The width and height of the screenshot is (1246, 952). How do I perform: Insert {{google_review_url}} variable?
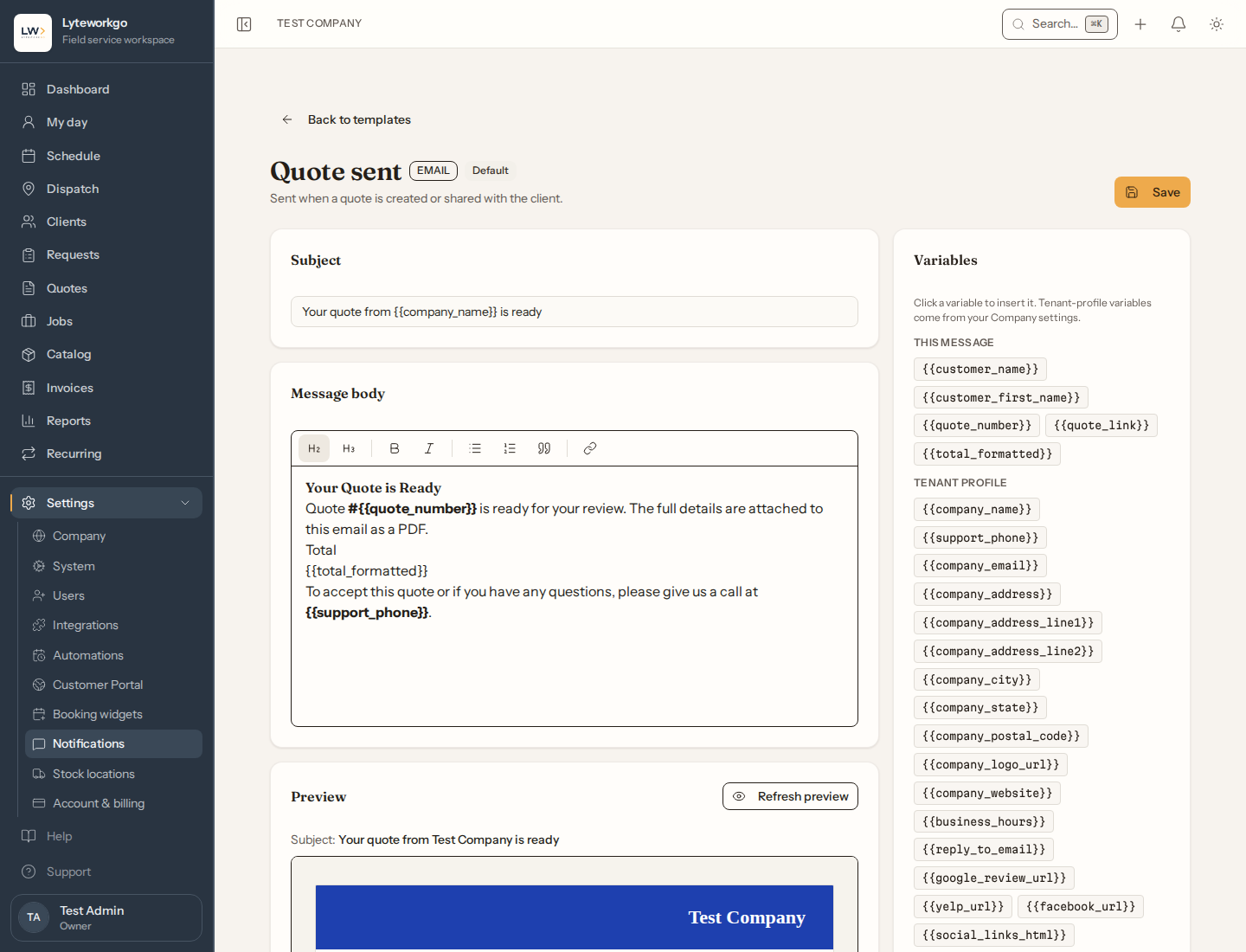994,878
